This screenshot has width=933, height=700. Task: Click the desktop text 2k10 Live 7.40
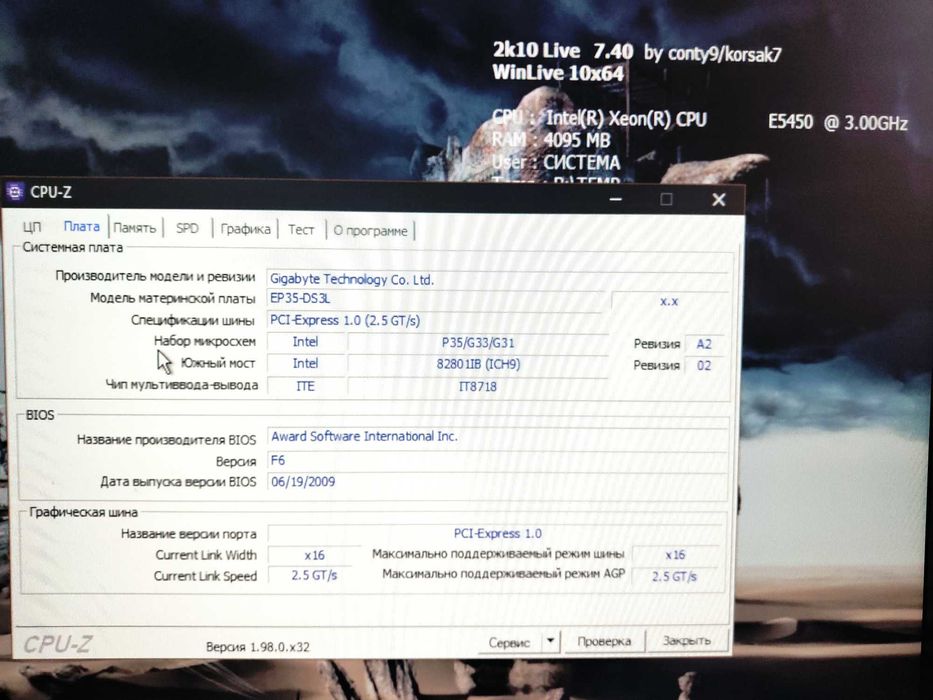tap(562, 51)
